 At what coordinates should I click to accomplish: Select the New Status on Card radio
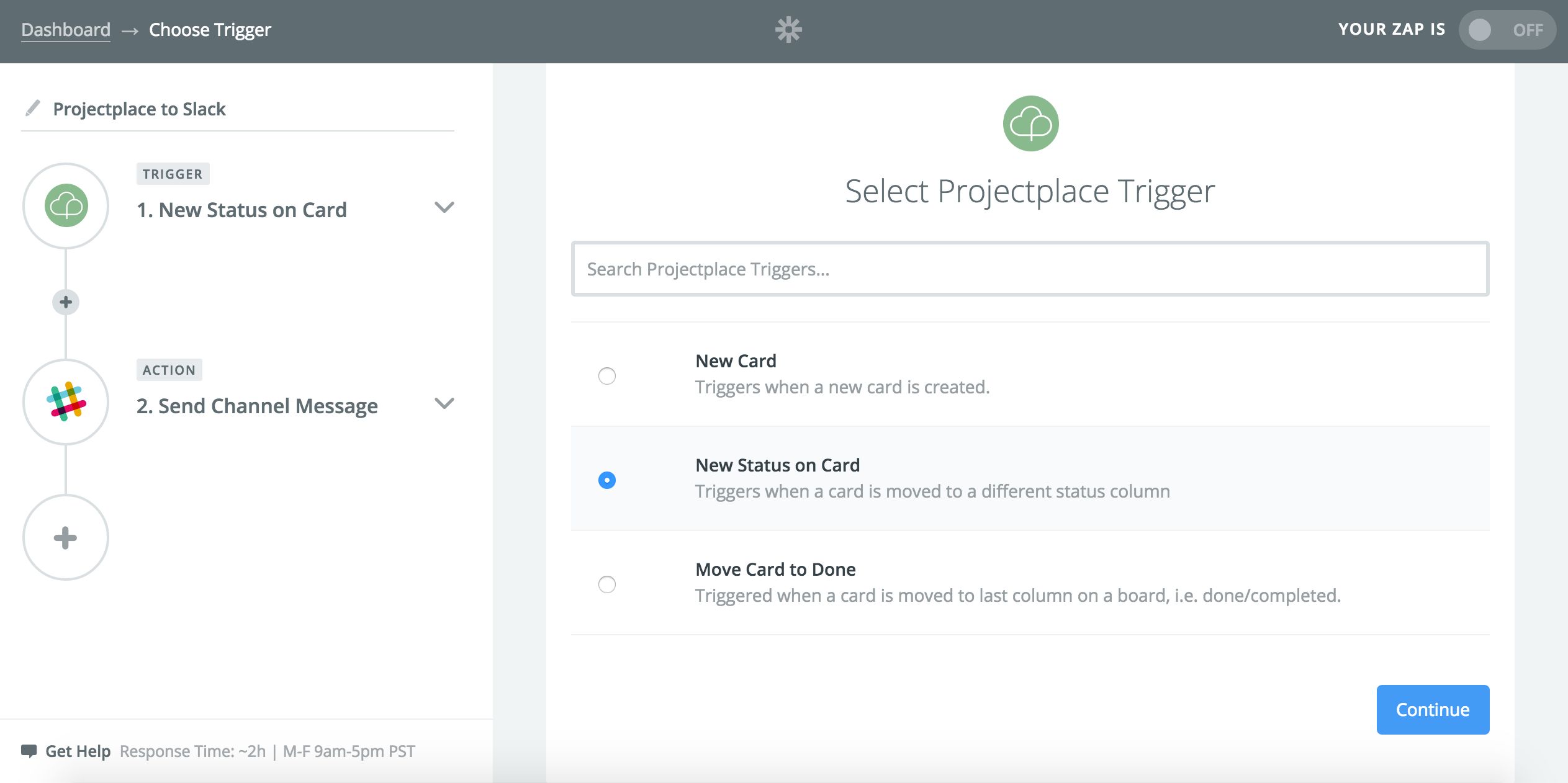(607, 480)
